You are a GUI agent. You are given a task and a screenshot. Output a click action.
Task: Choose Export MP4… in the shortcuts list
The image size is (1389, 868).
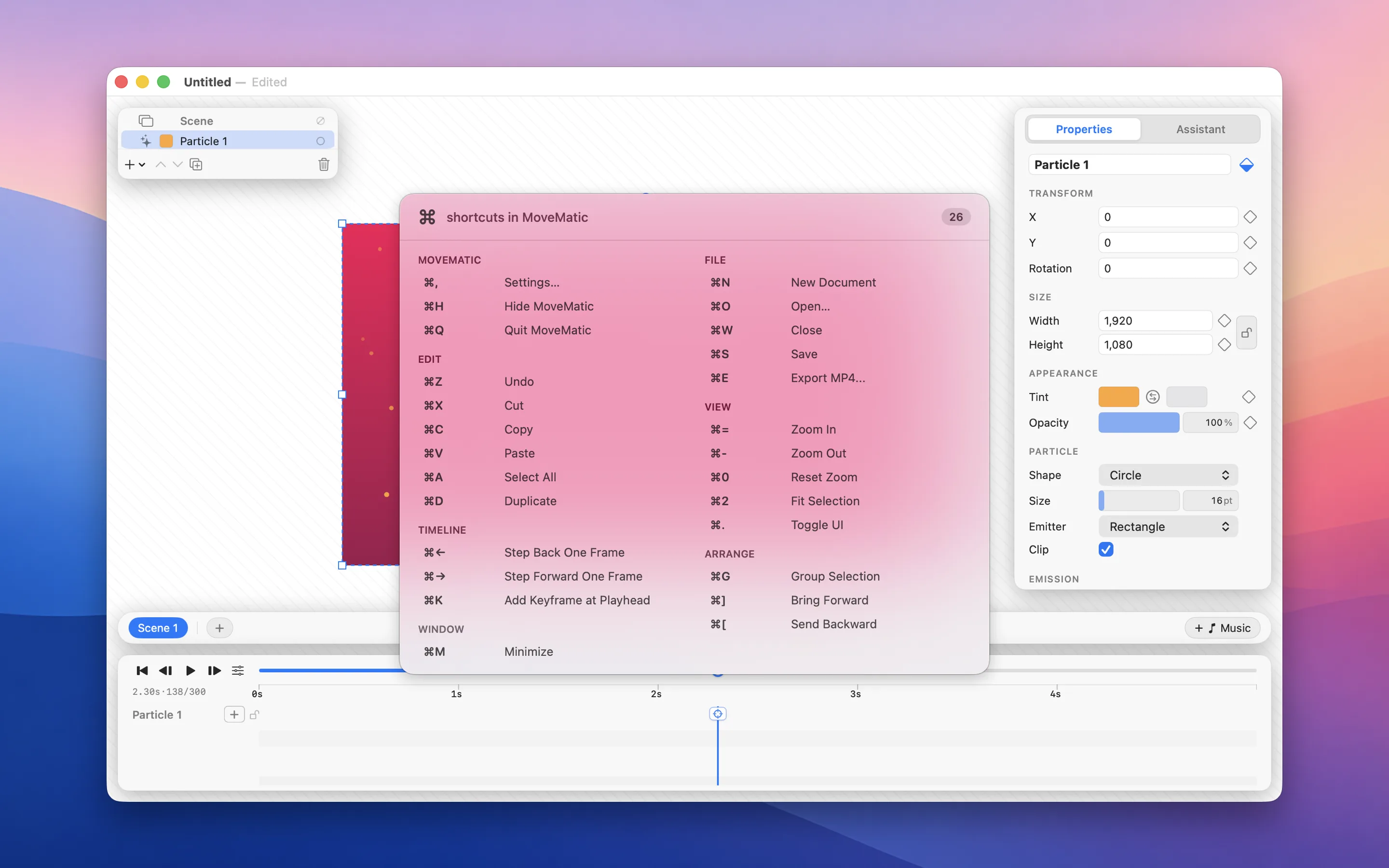(x=828, y=378)
